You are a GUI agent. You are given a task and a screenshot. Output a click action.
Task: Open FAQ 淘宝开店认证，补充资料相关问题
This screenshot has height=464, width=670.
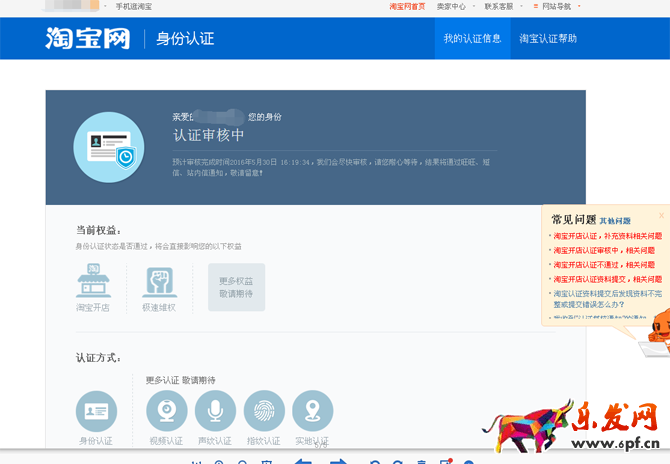point(608,236)
